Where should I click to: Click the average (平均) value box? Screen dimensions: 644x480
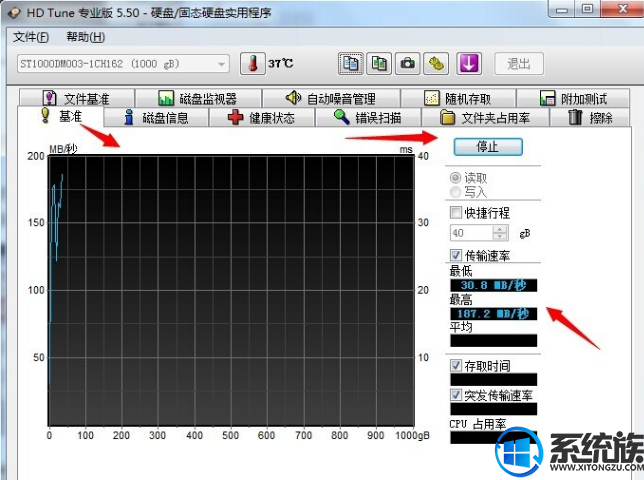click(493, 340)
